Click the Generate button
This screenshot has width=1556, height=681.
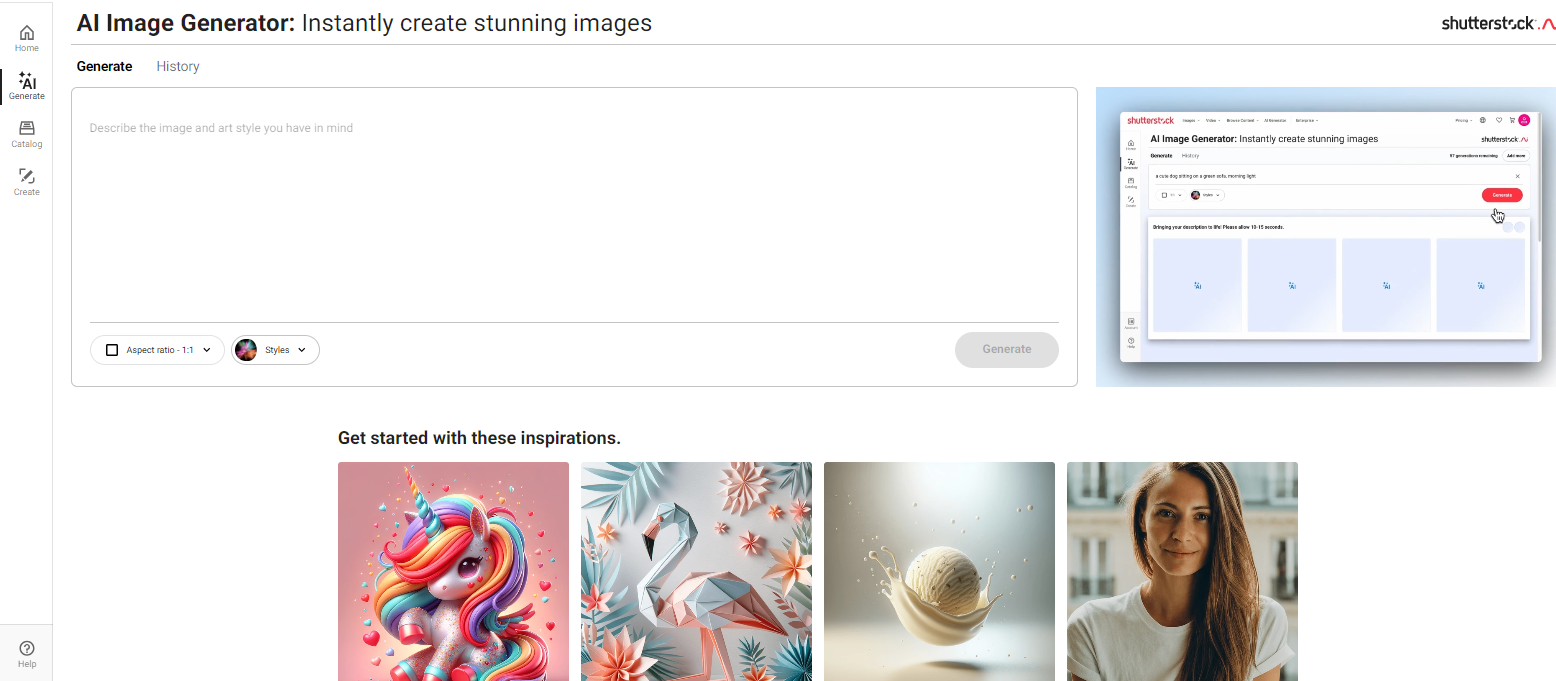(x=1006, y=349)
